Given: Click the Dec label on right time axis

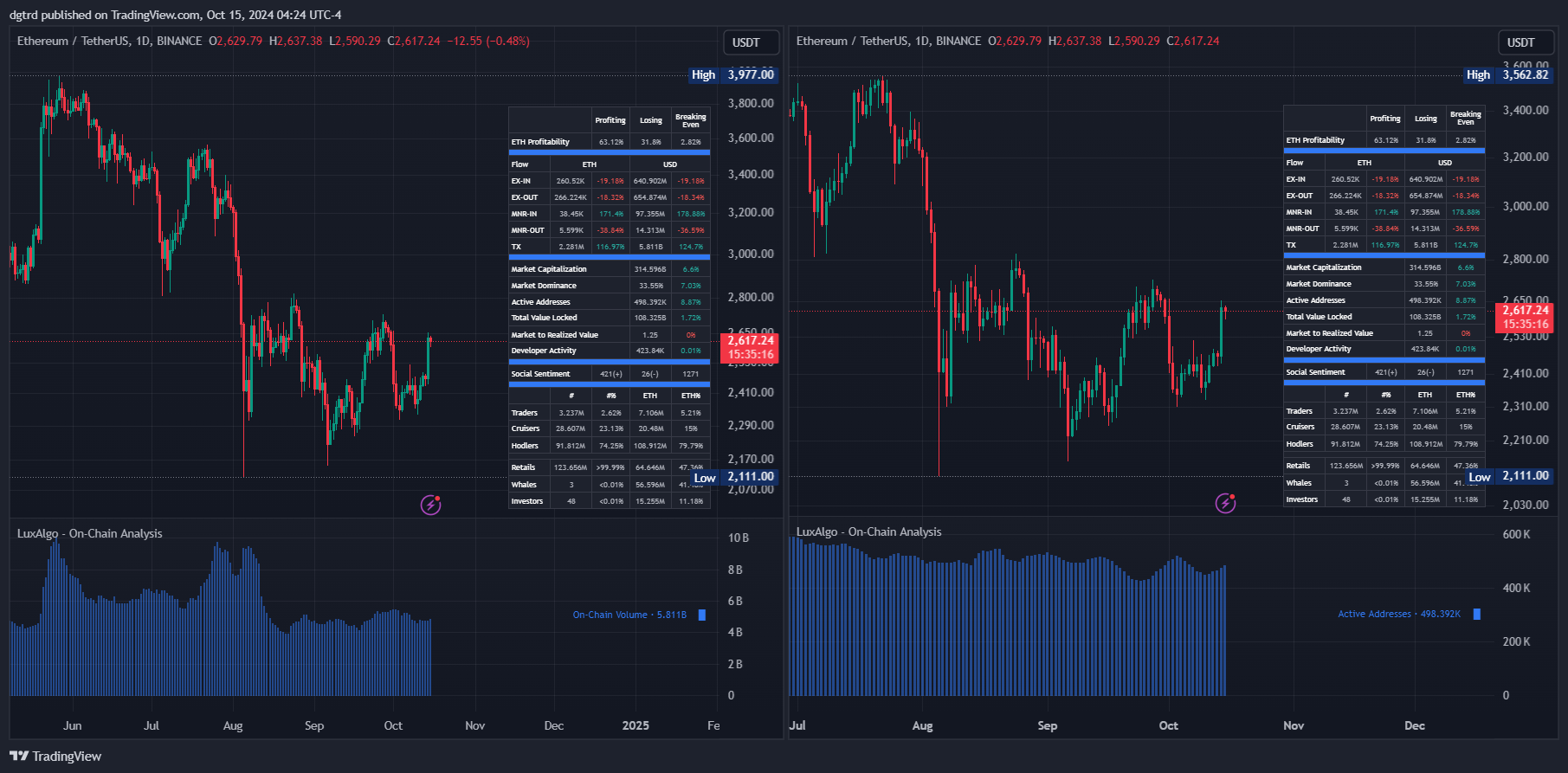Looking at the screenshot, I should click(1415, 725).
